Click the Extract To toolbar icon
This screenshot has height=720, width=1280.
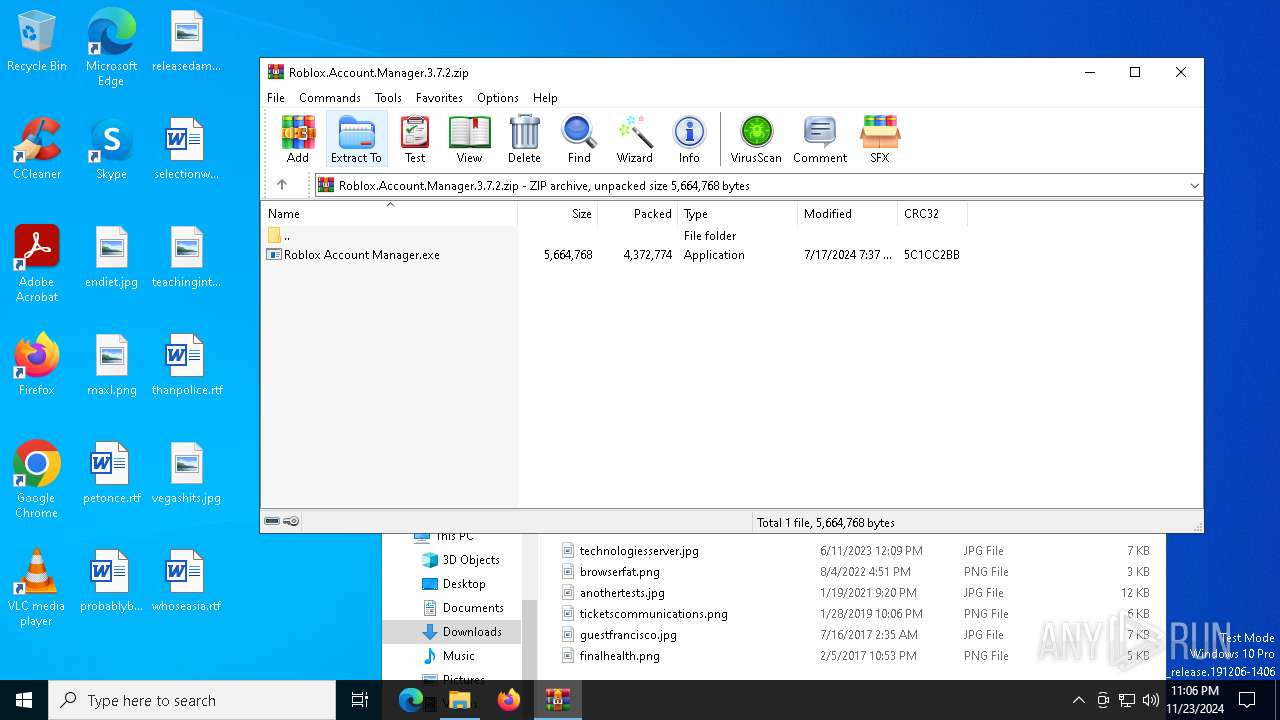click(x=356, y=139)
